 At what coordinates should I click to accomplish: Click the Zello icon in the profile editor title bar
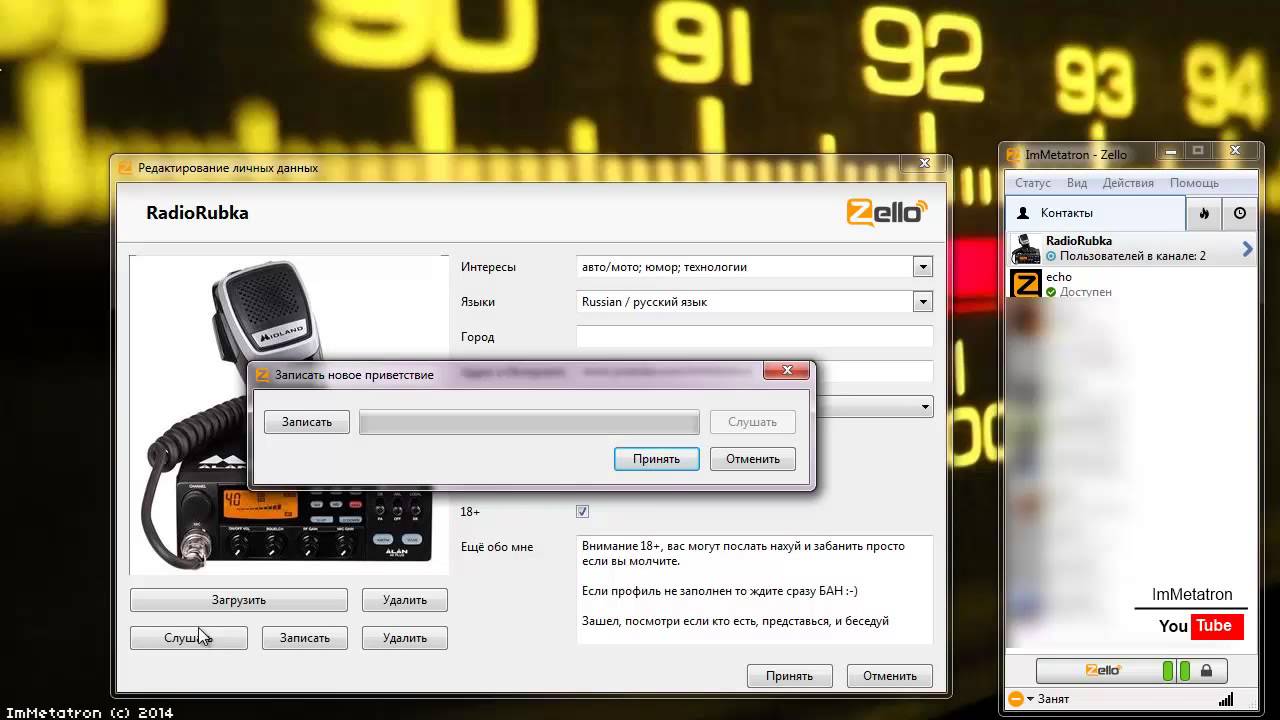coord(125,168)
